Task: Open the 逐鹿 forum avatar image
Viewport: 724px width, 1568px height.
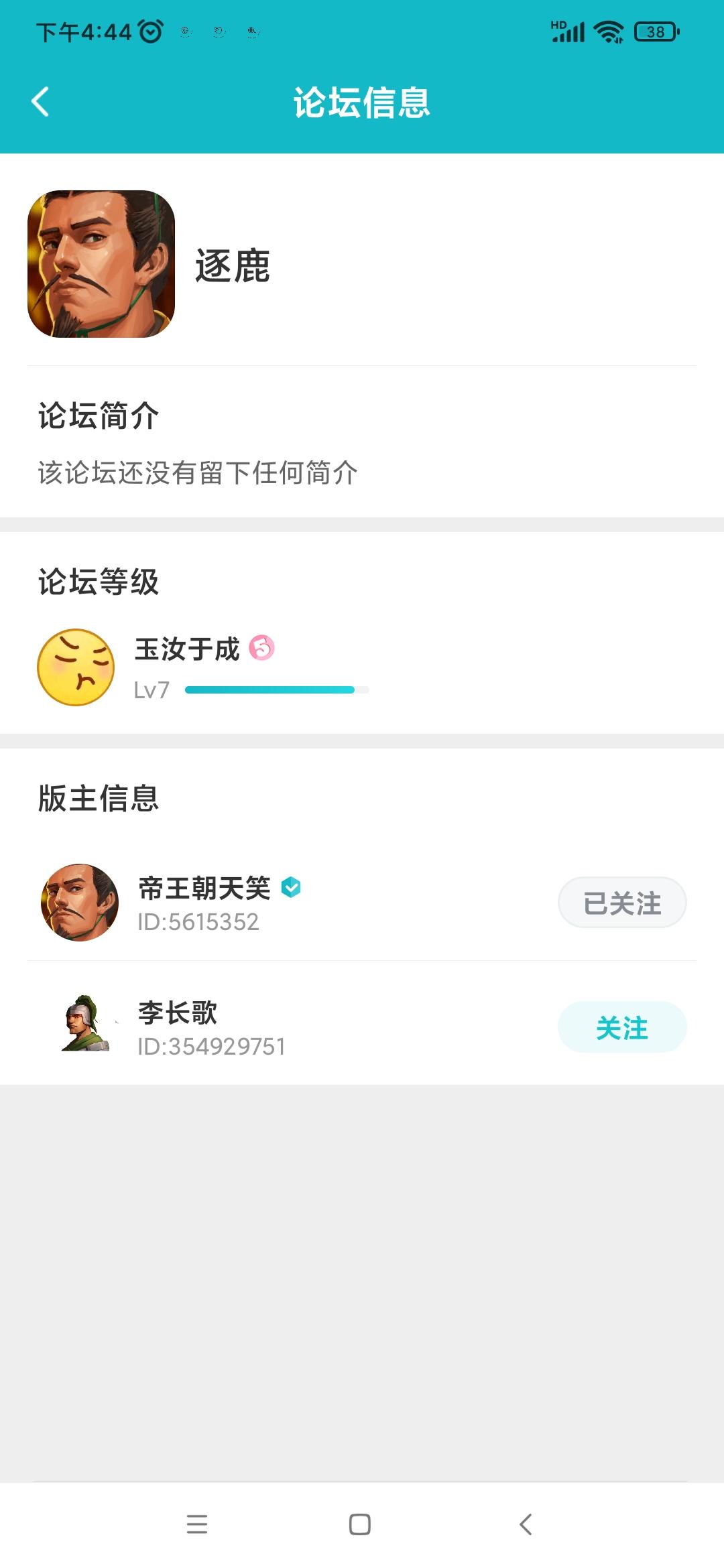Action: click(x=101, y=264)
